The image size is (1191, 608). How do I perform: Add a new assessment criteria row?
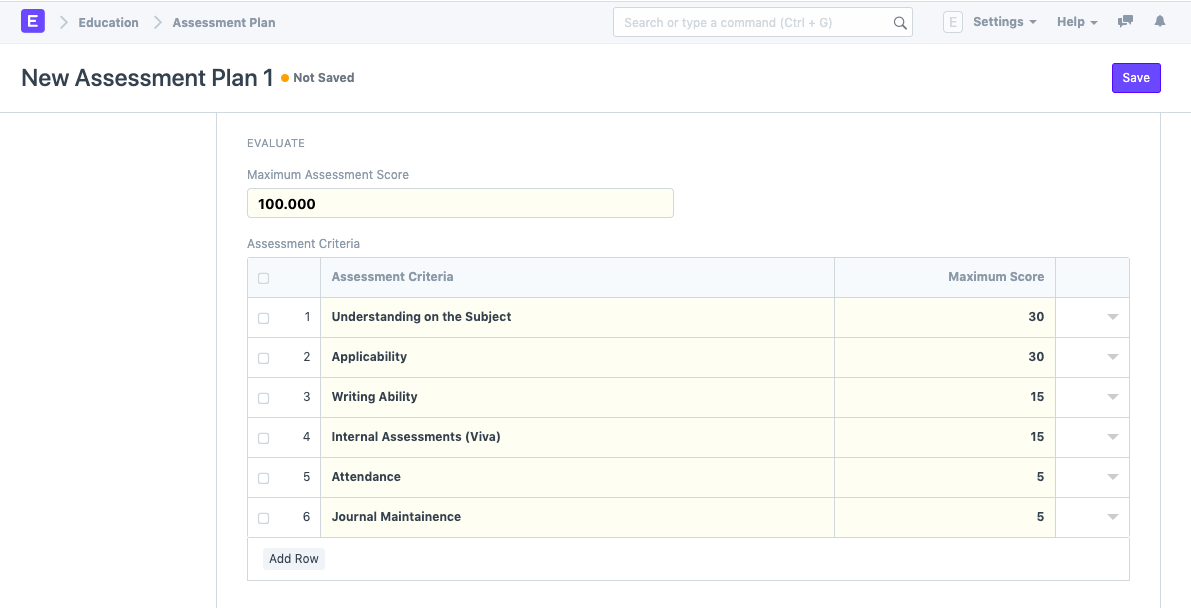click(293, 558)
